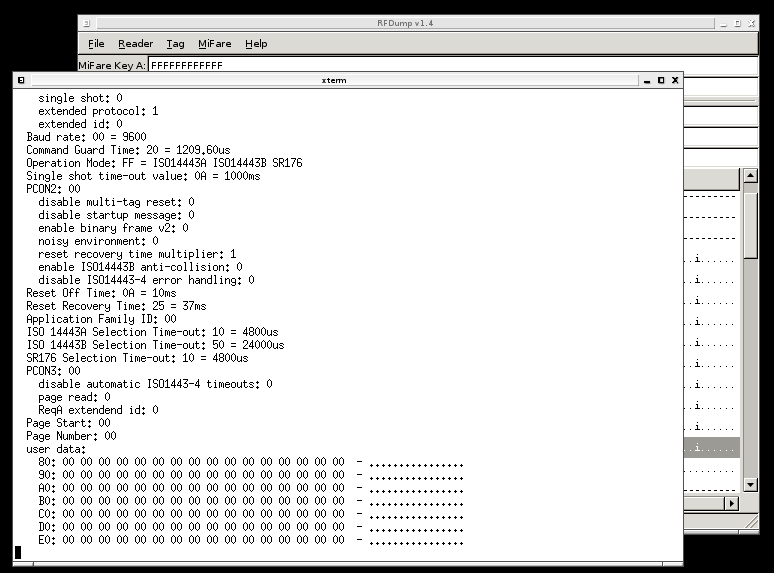Click the 'E0:' hex dump row
The height and width of the screenshot is (573, 774).
click(251, 540)
